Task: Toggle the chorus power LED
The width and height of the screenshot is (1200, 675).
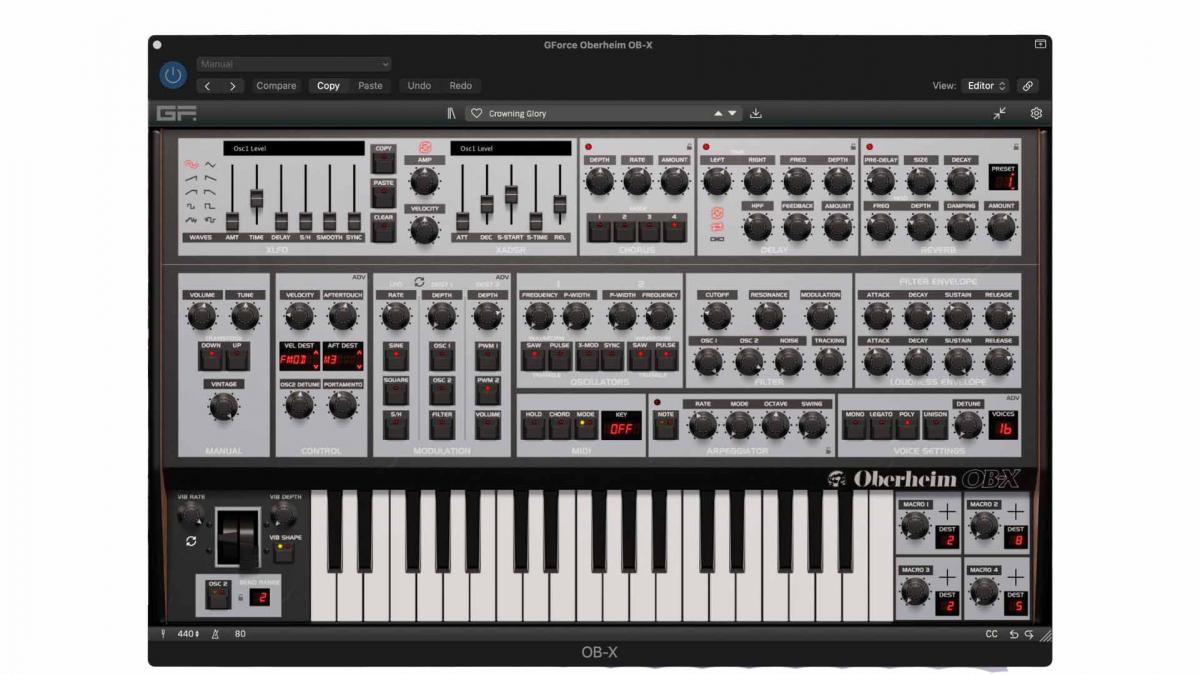Action: tap(589, 147)
